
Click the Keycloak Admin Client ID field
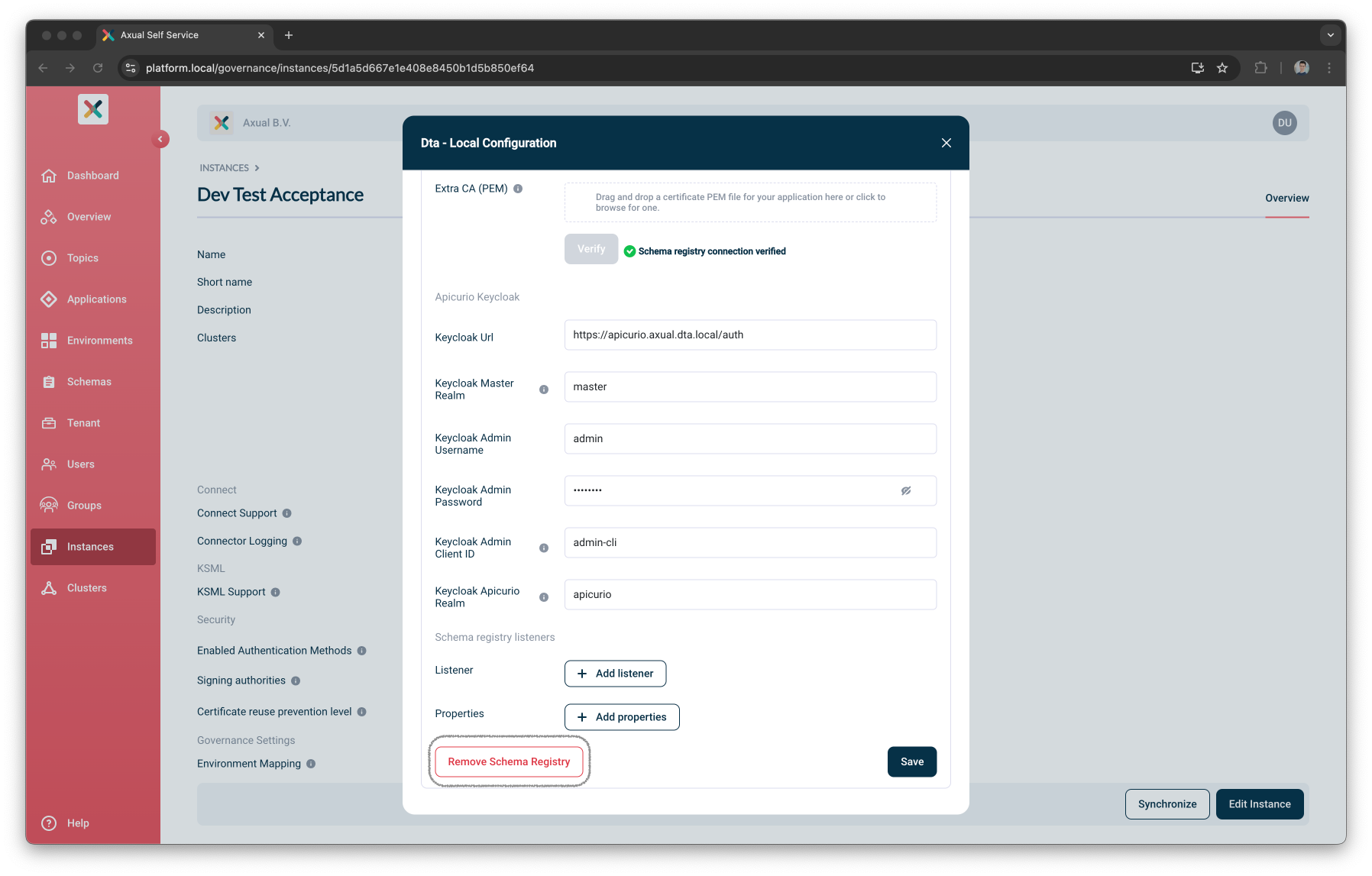pos(750,543)
